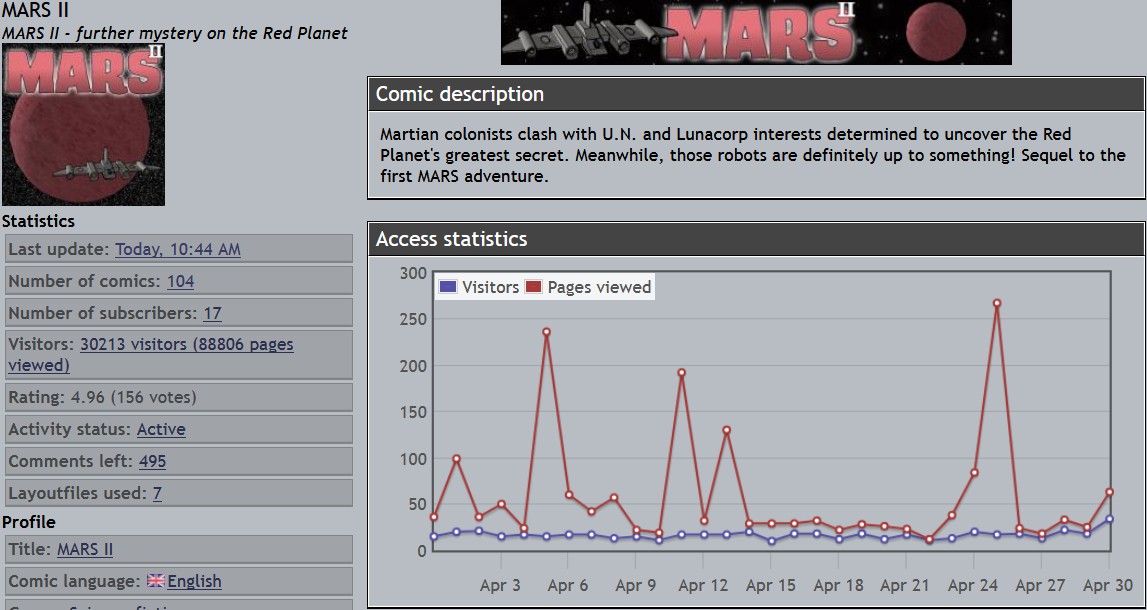Toggle the 'Visitors' legend label
1147x610 pixels.
(x=490, y=287)
